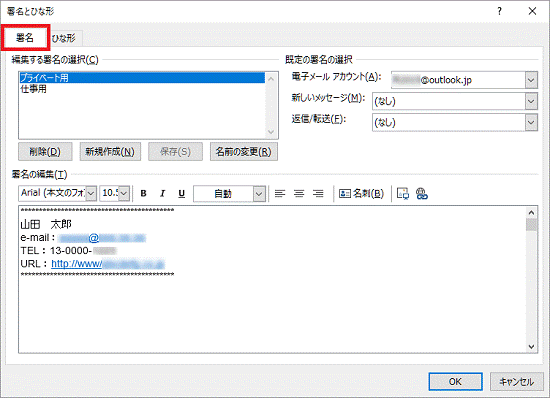Open the 新しいメッセージ signature dropdown
This screenshot has height=398, width=550.
tap(531, 102)
